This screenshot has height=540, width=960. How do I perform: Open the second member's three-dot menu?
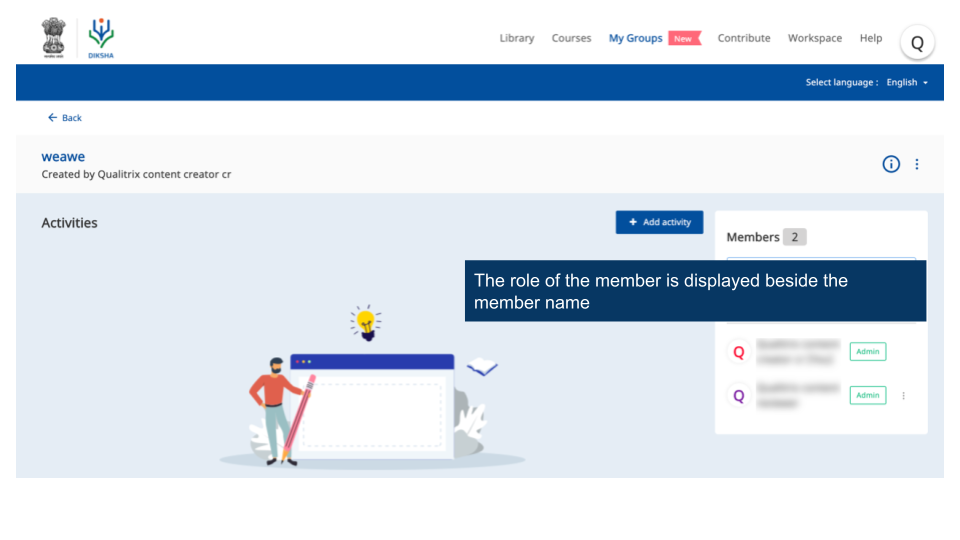(x=903, y=395)
